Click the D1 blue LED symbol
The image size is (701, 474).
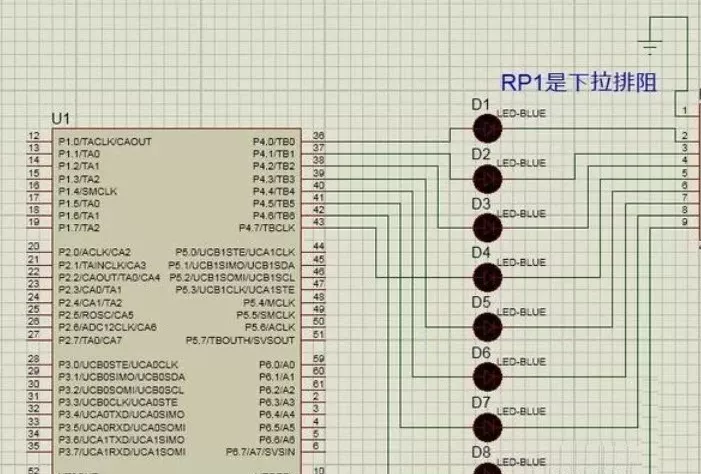point(487,128)
